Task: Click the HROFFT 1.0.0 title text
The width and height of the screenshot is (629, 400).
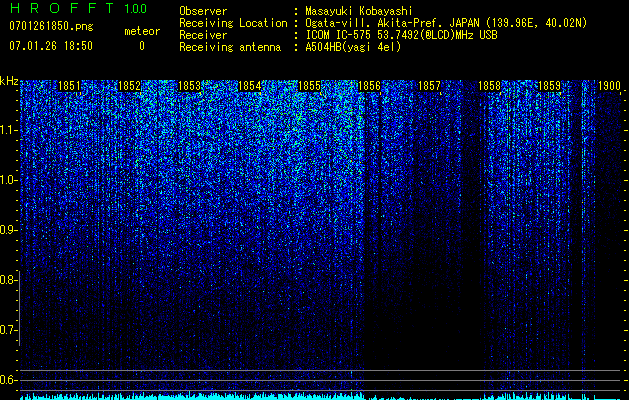Action: pos(78,8)
